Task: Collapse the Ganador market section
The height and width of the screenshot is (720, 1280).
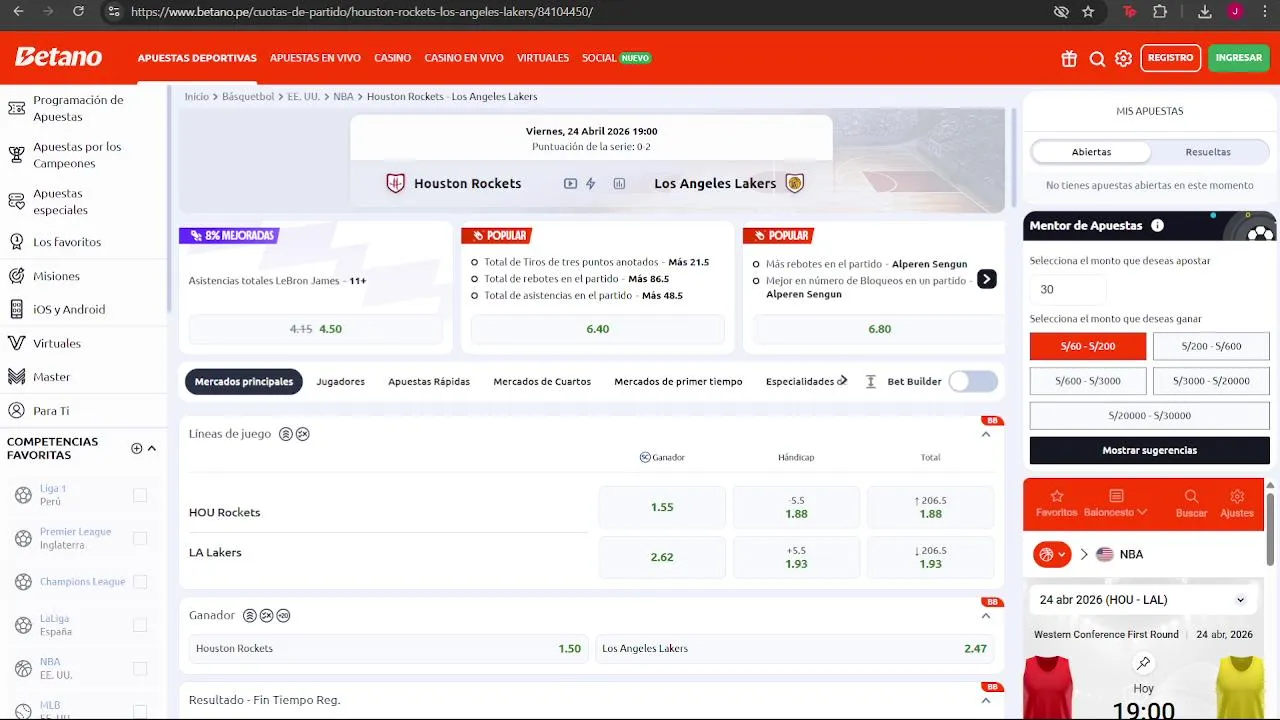Action: click(986, 616)
